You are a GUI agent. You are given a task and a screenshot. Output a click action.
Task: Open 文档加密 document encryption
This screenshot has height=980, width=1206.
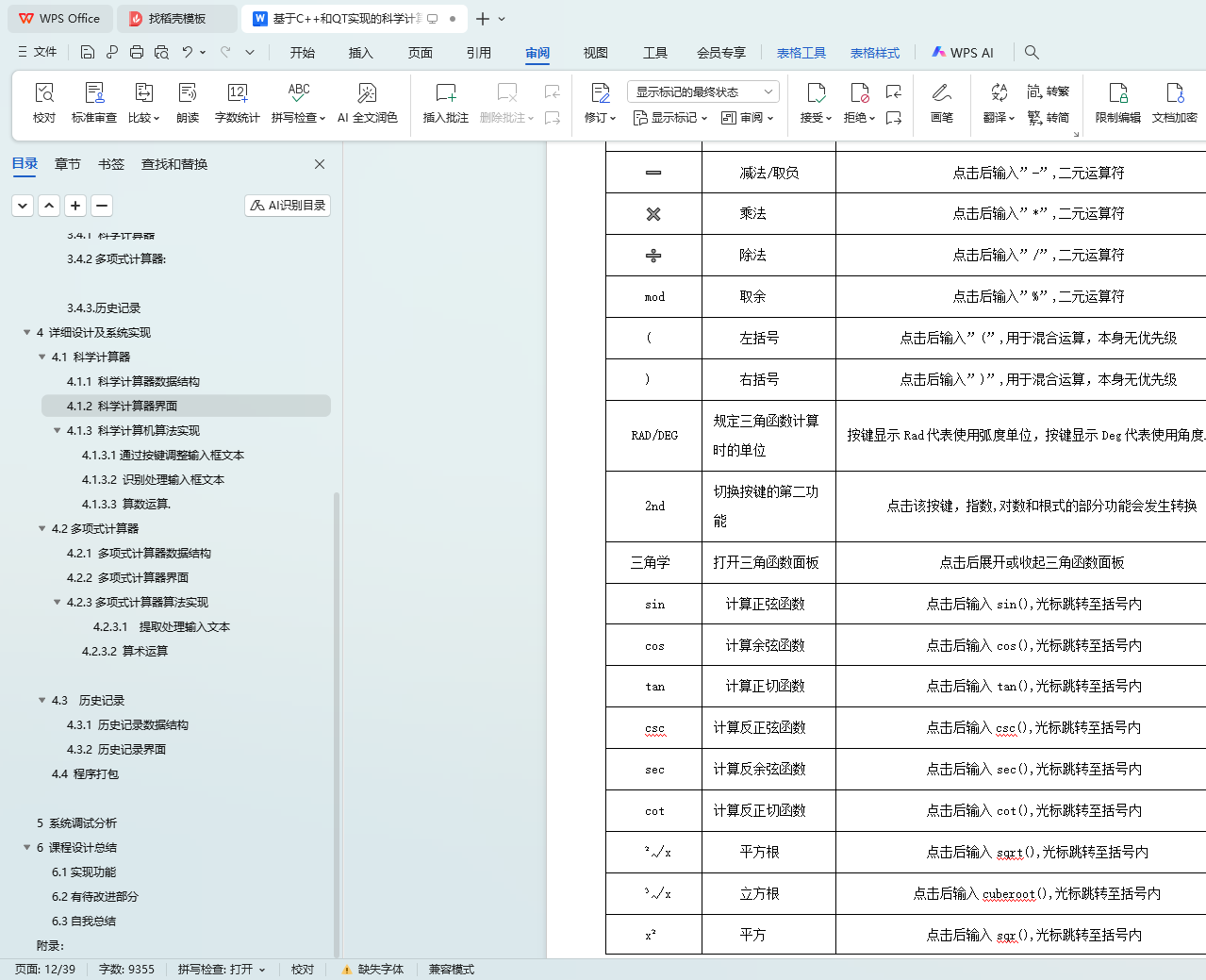coord(1175,102)
